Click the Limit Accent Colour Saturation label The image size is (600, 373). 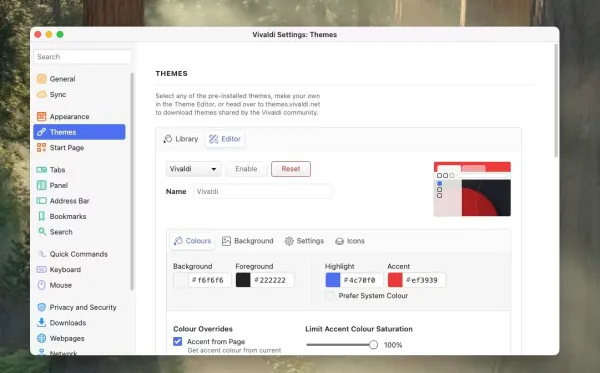(x=359, y=329)
